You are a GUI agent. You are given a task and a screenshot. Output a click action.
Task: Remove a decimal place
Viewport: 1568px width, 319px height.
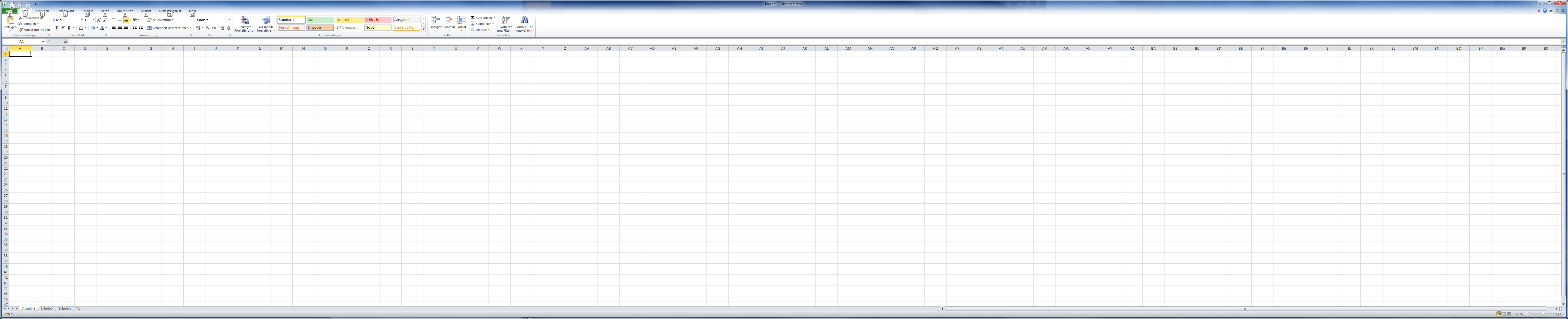[228, 28]
